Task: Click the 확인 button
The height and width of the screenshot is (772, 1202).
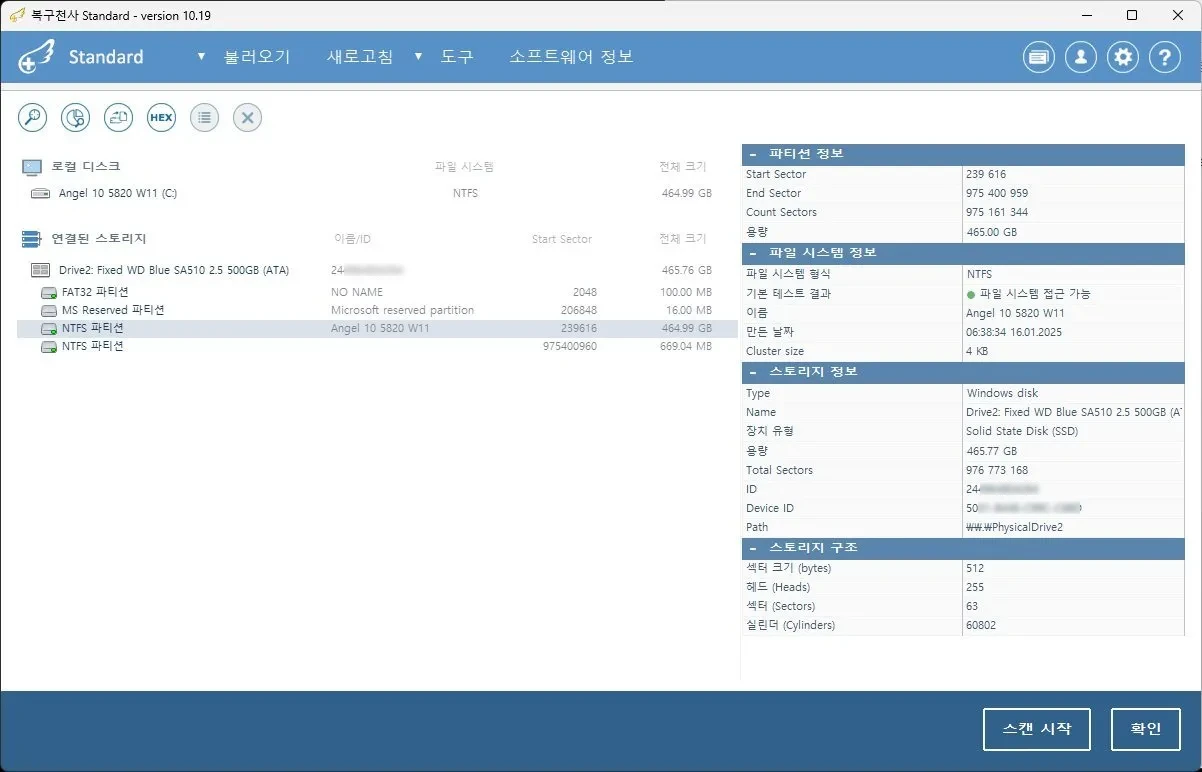Action: [x=1146, y=729]
